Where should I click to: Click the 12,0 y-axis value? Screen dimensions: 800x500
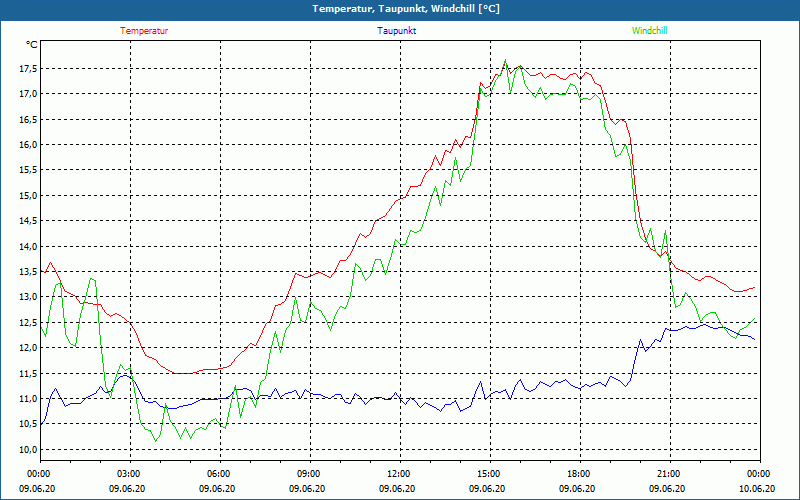coord(29,348)
